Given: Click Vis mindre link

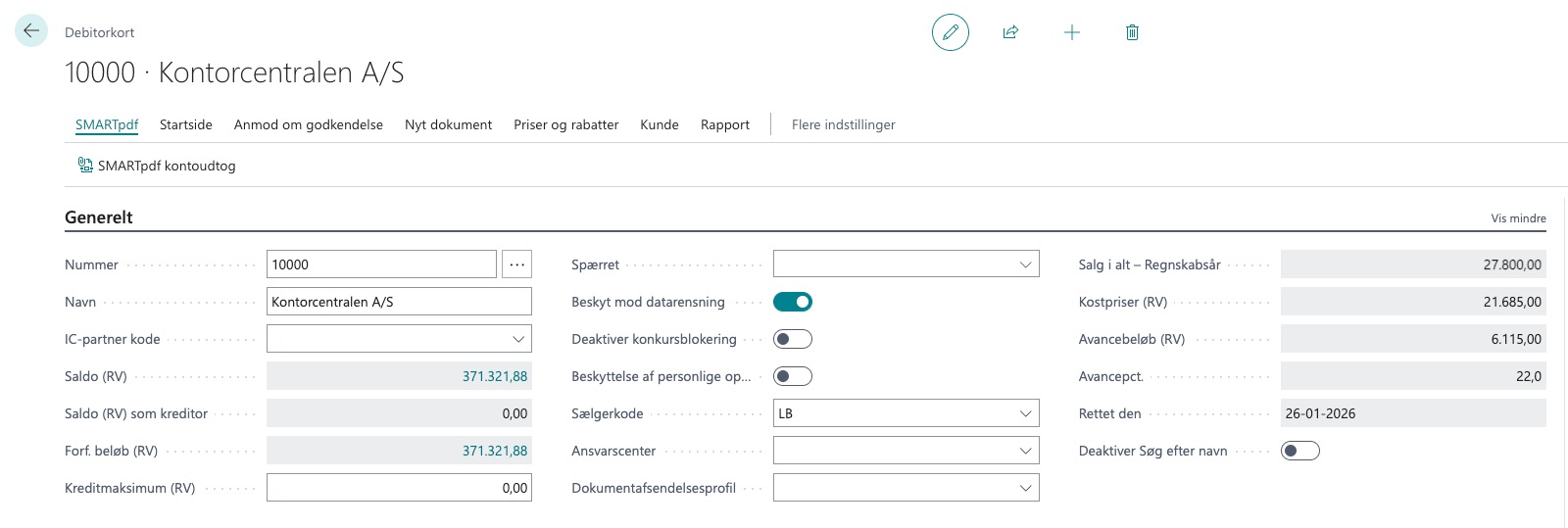Looking at the screenshot, I should coord(1518,218).
